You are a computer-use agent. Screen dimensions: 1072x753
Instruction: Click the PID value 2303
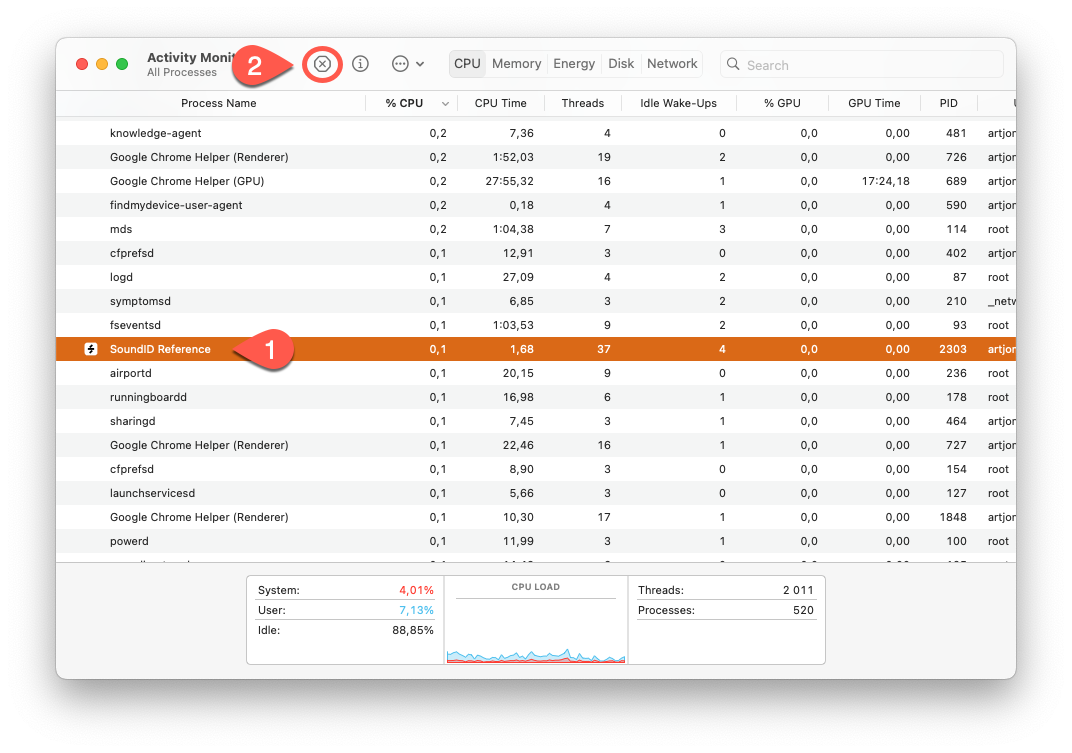tap(952, 349)
